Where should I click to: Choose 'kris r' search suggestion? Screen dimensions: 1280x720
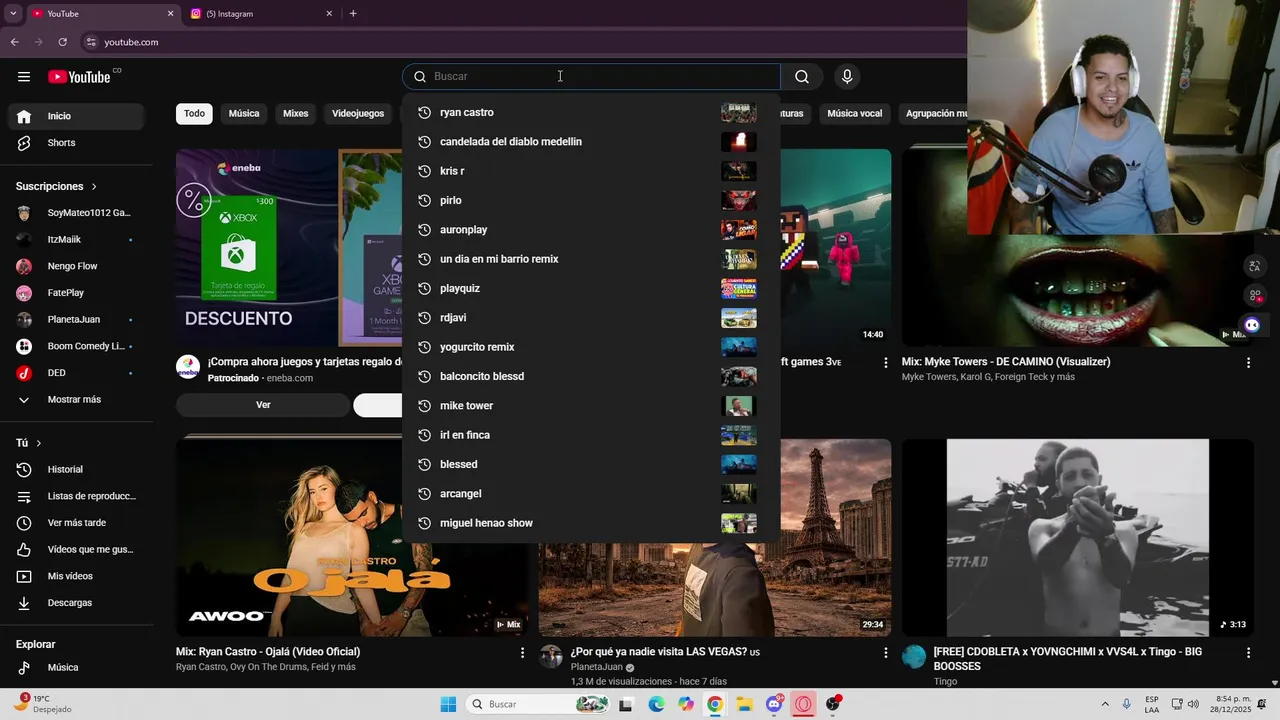point(591,171)
